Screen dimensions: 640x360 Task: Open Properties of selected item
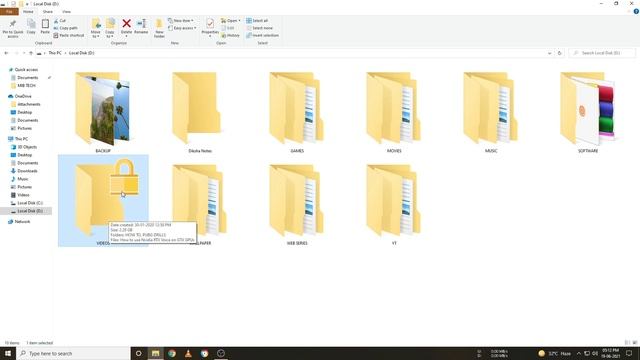click(x=210, y=28)
